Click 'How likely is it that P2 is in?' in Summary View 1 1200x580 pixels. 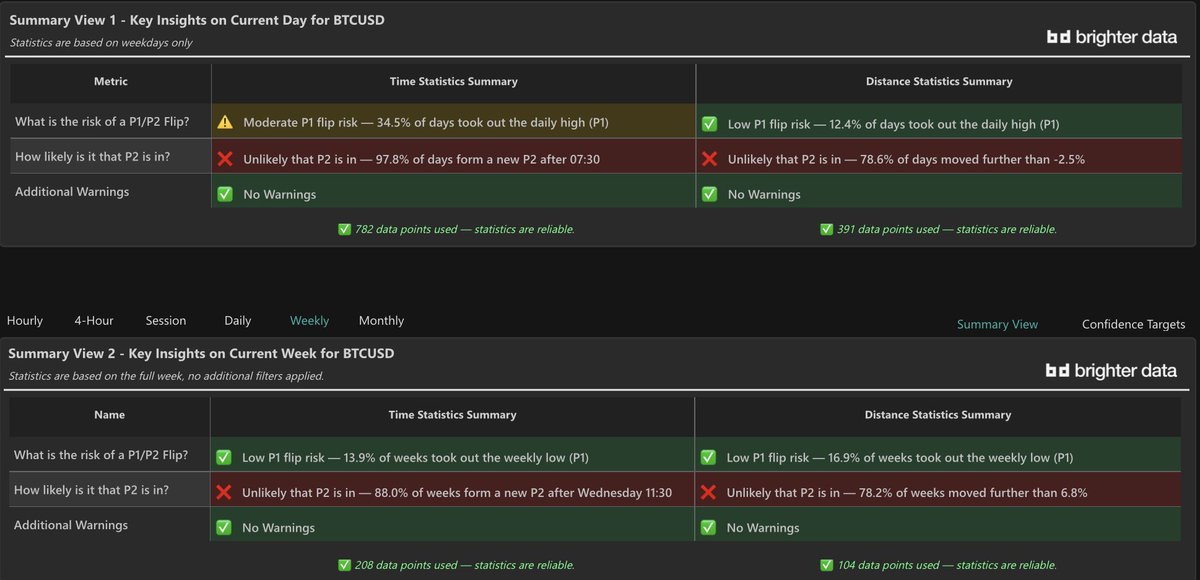(92, 157)
